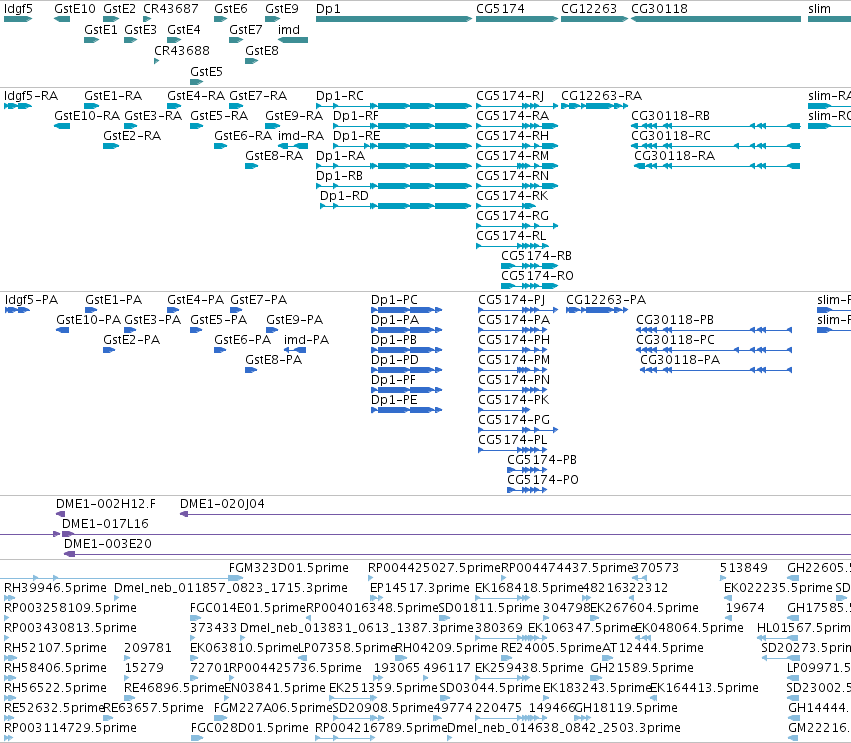Click the GstE8 gene label

262,50
